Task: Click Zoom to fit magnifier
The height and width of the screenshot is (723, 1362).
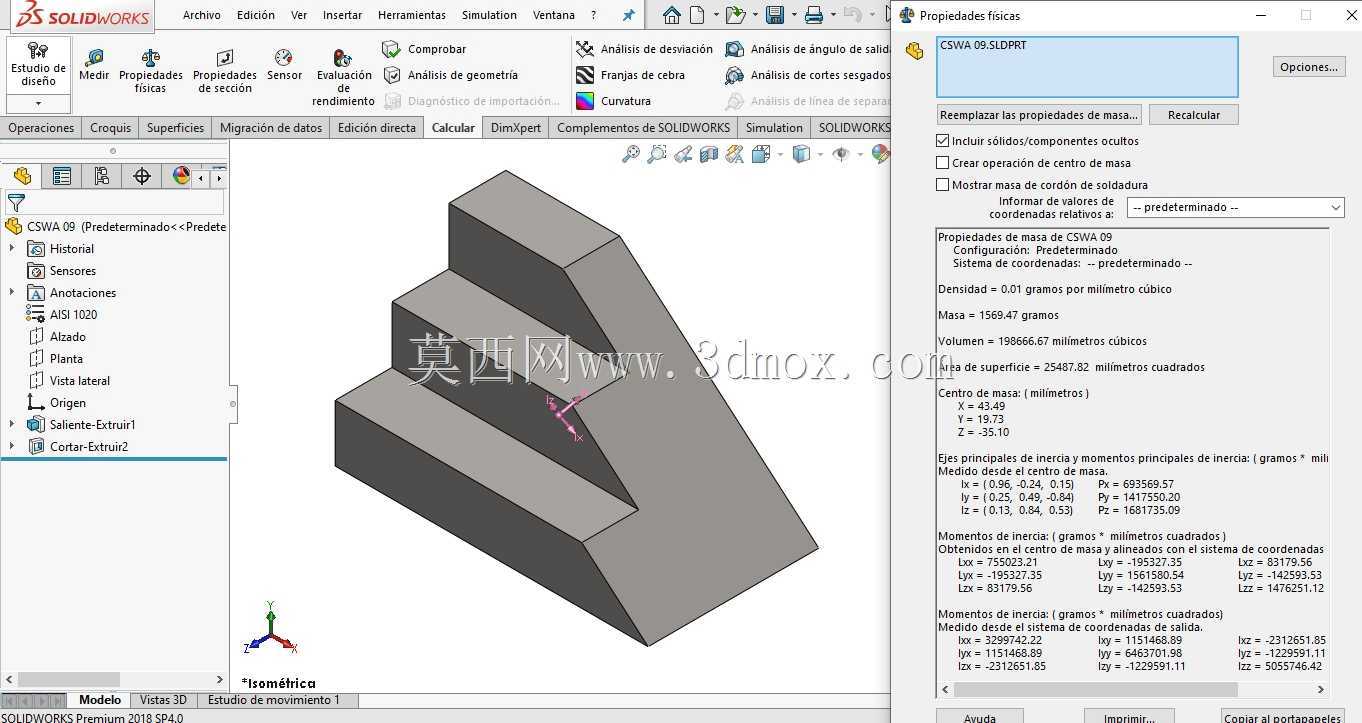Action: tap(631, 154)
